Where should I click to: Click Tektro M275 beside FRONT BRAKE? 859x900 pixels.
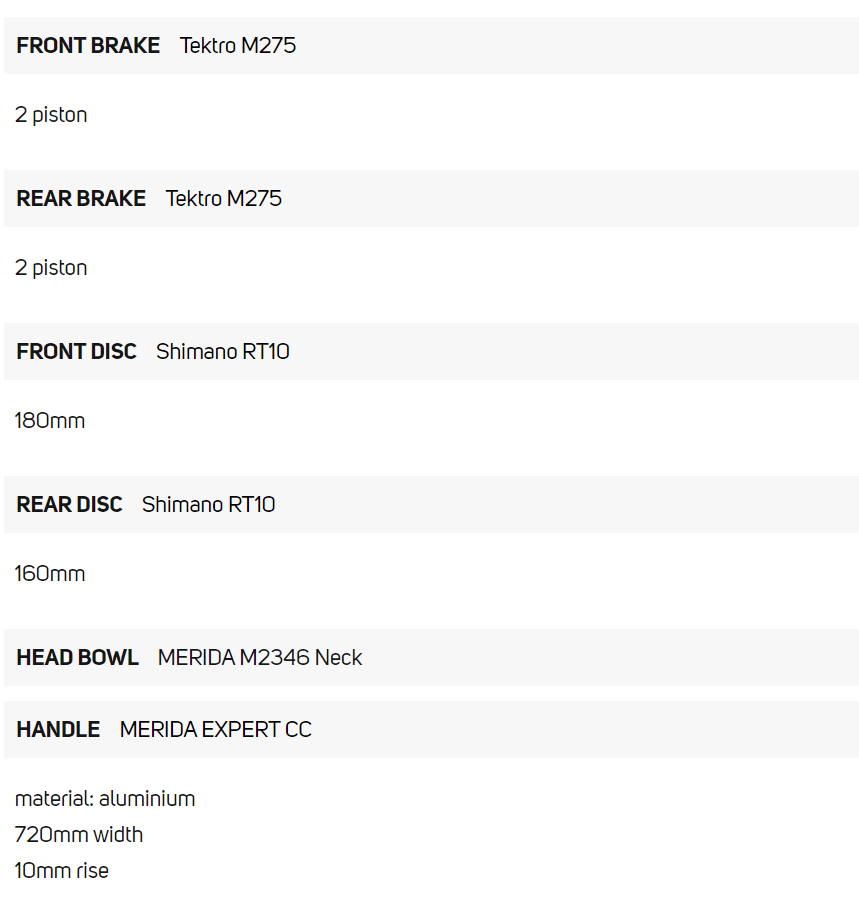click(x=238, y=46)
